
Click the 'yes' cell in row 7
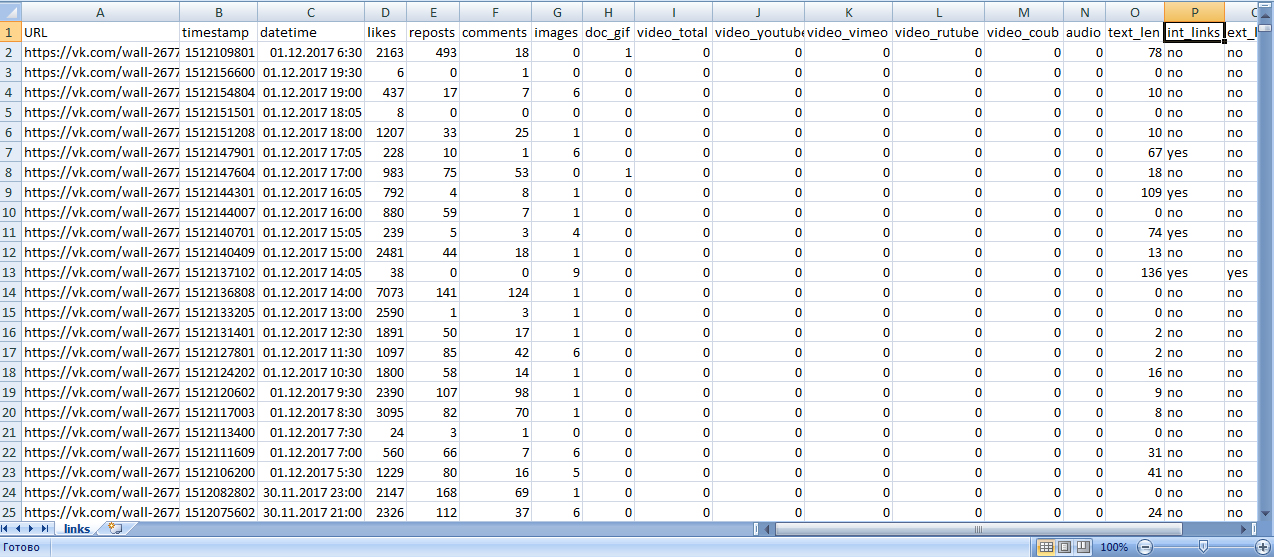point(1194,152)
